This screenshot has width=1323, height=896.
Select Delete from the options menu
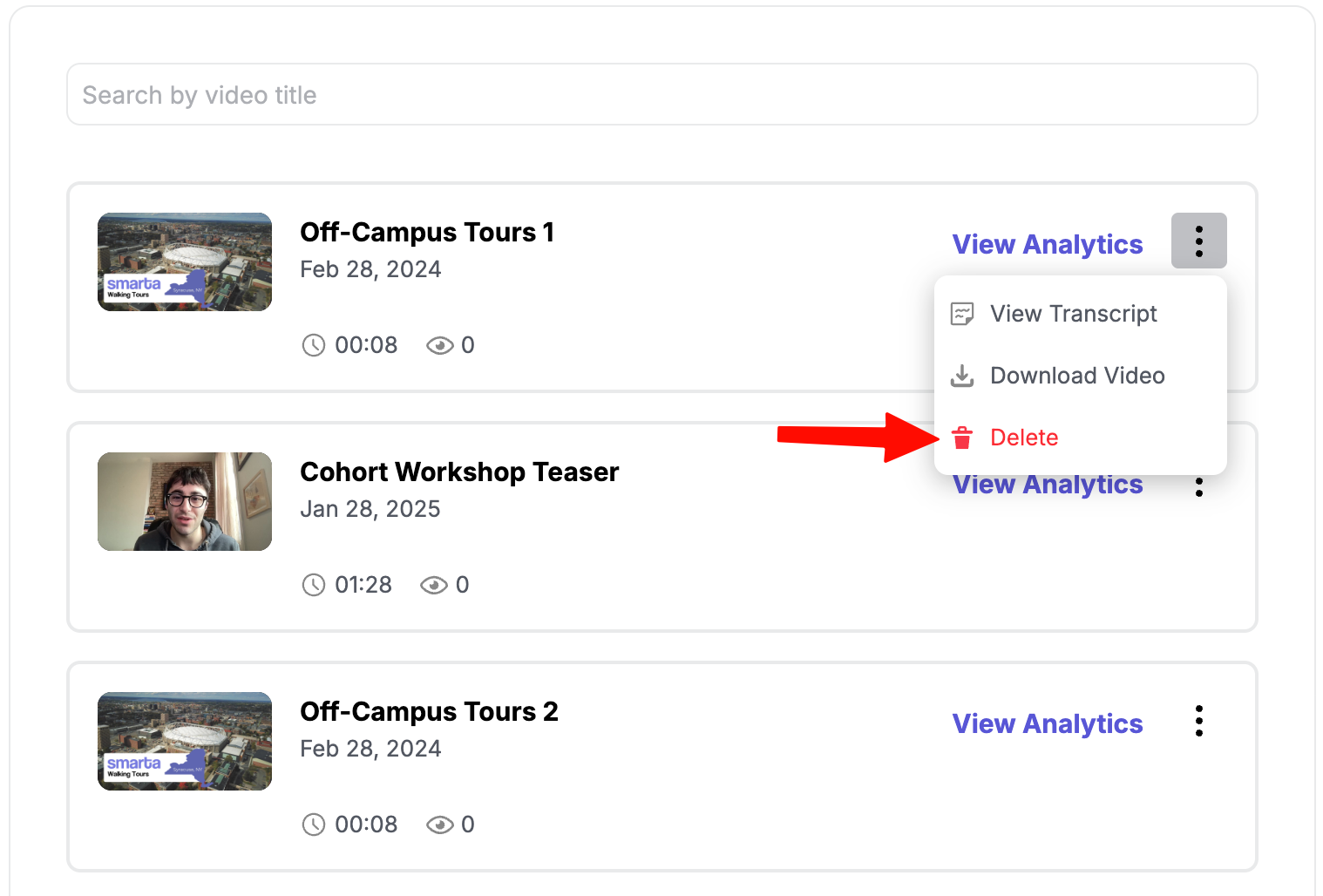point(1024,438)
